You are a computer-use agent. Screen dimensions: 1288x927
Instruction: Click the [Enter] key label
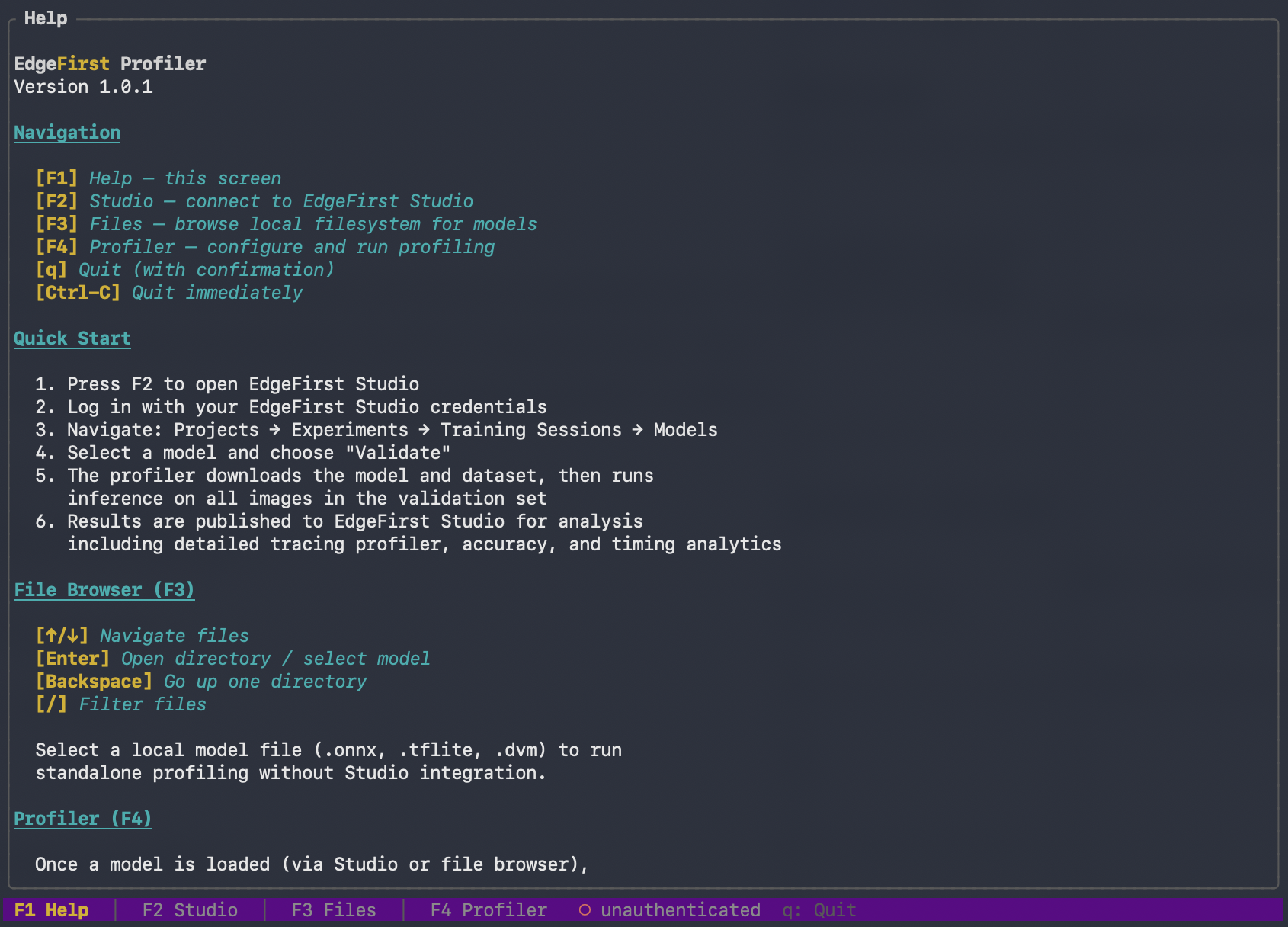pyautogui.click(x=73, y=659)
